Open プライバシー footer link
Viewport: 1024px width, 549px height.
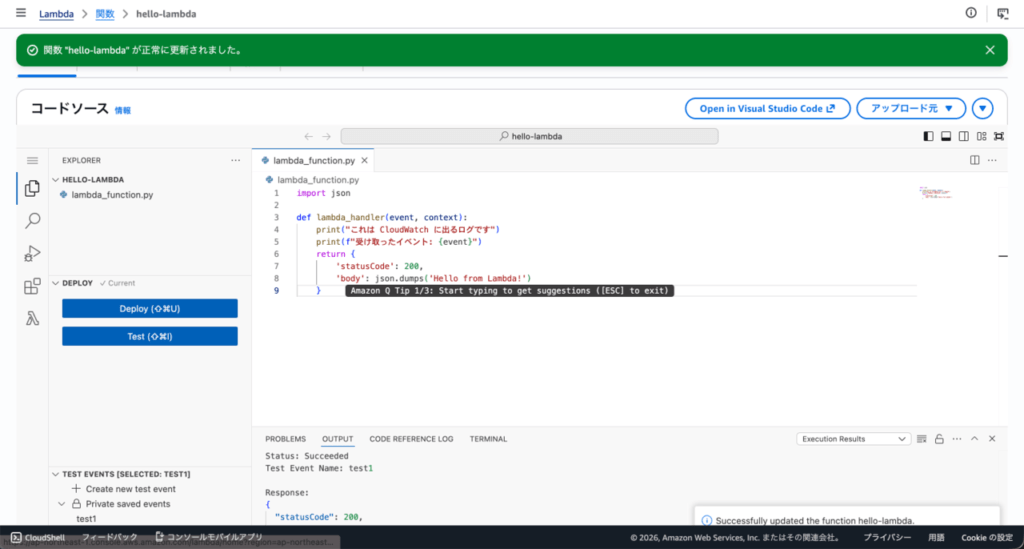pos(887,538)
